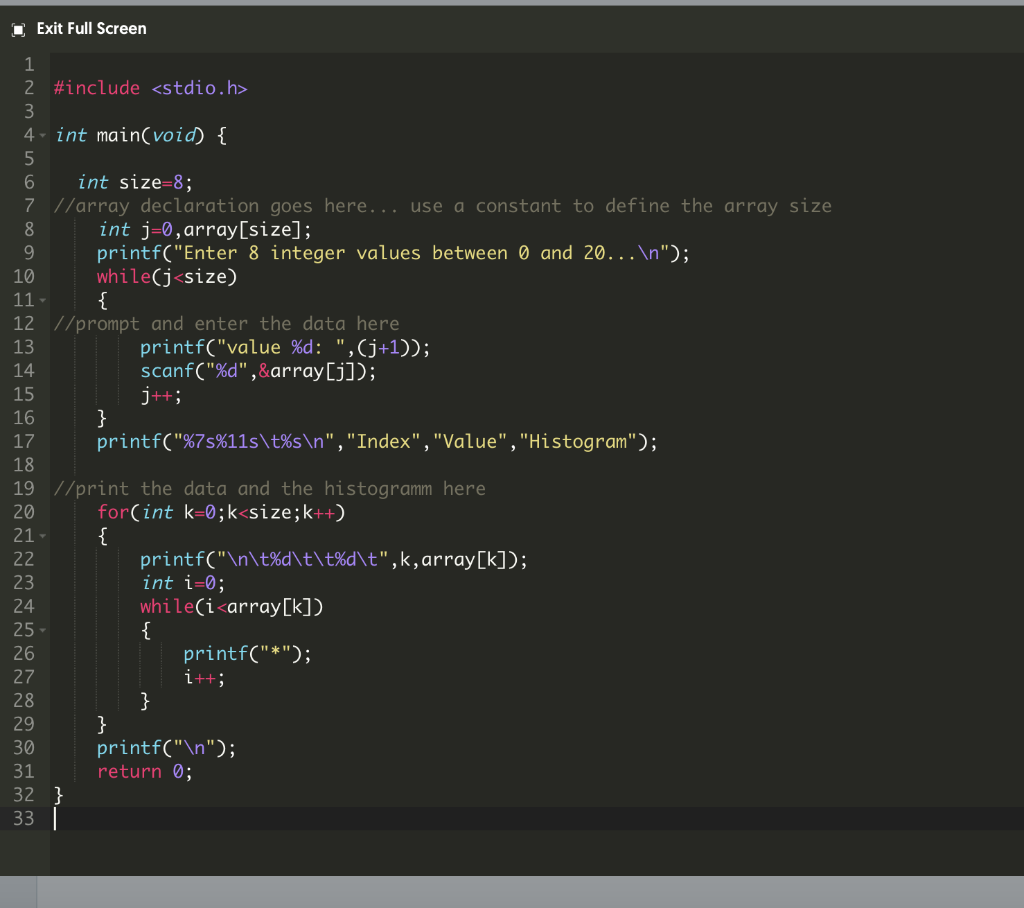Click the printf Index Value Histogram line
The height and width of the screenshot is (908, 1024).
[377, 442]
